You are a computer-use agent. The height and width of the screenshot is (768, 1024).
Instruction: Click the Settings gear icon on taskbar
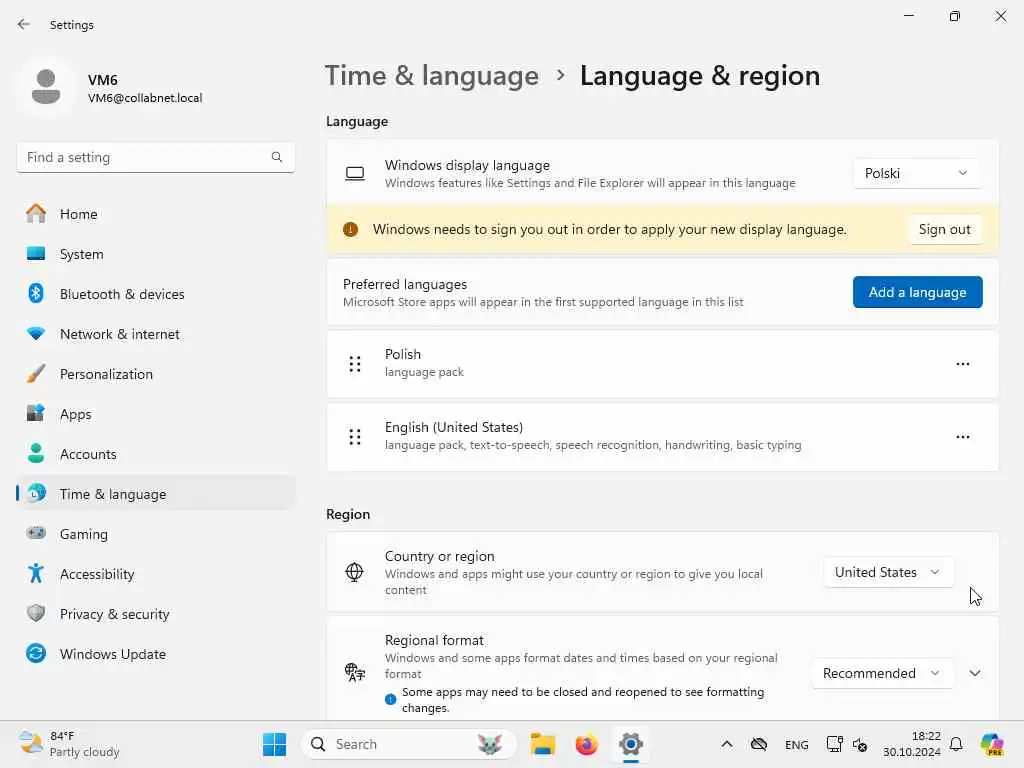point(630,744)
